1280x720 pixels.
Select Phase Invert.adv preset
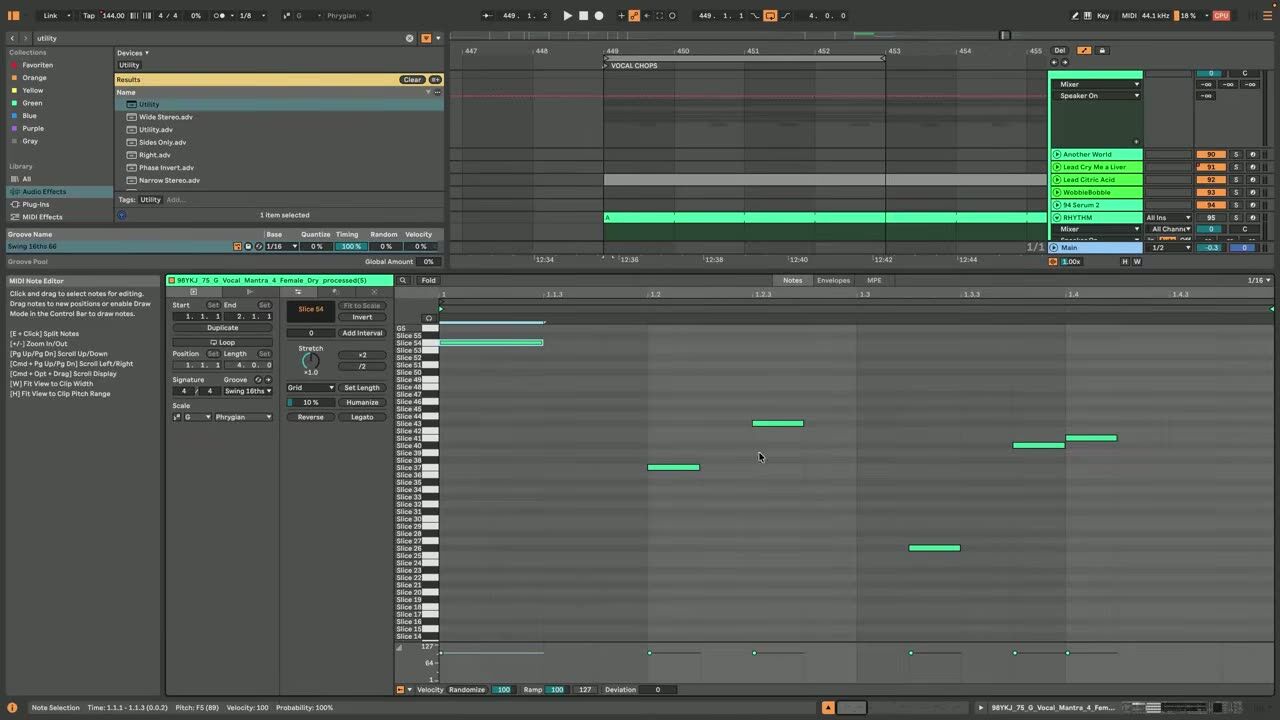click(166, 167)
